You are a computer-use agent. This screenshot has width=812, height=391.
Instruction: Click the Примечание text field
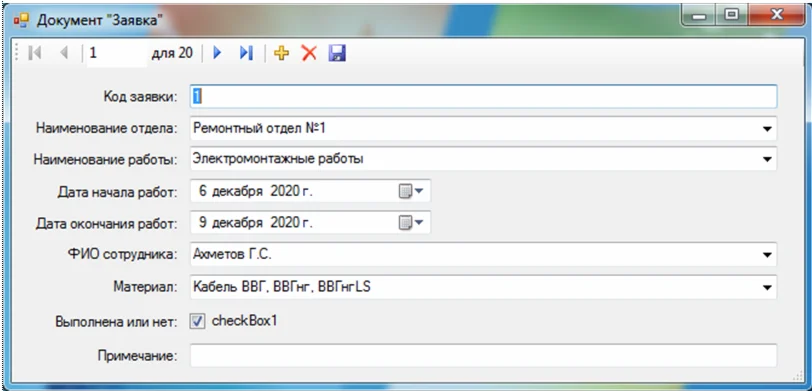[x=483, y=356]
